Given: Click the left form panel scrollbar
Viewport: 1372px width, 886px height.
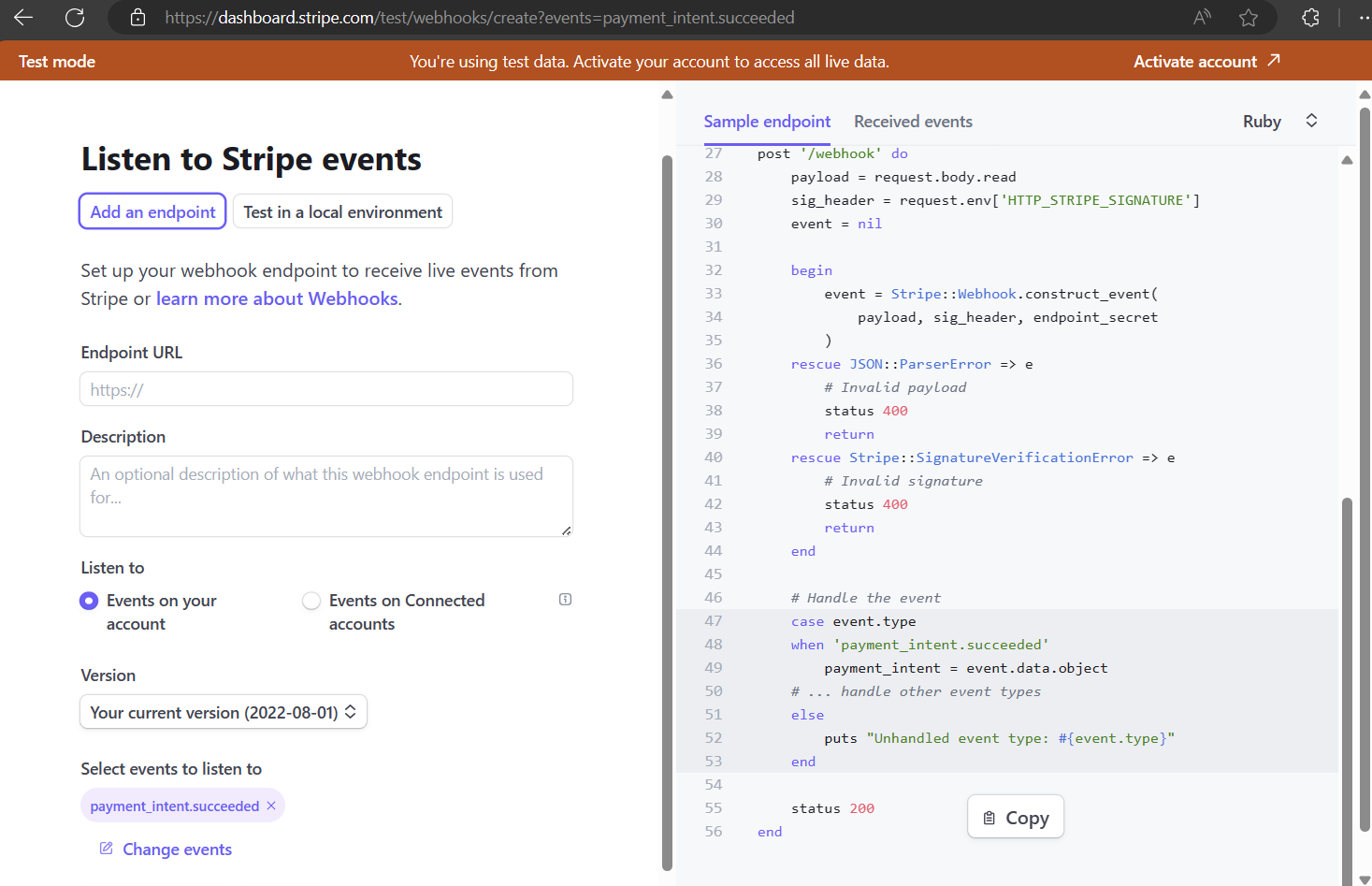Looking at the screenshot, I should point(667,513).
